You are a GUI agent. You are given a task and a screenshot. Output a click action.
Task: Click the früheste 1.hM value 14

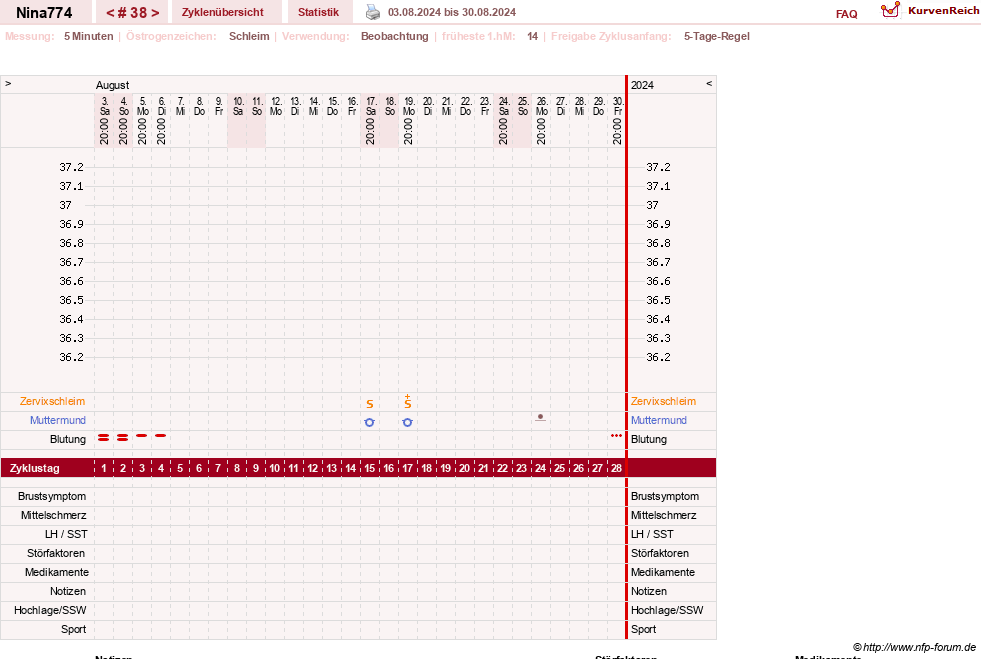pyautogui.click(x=532, y=36)
